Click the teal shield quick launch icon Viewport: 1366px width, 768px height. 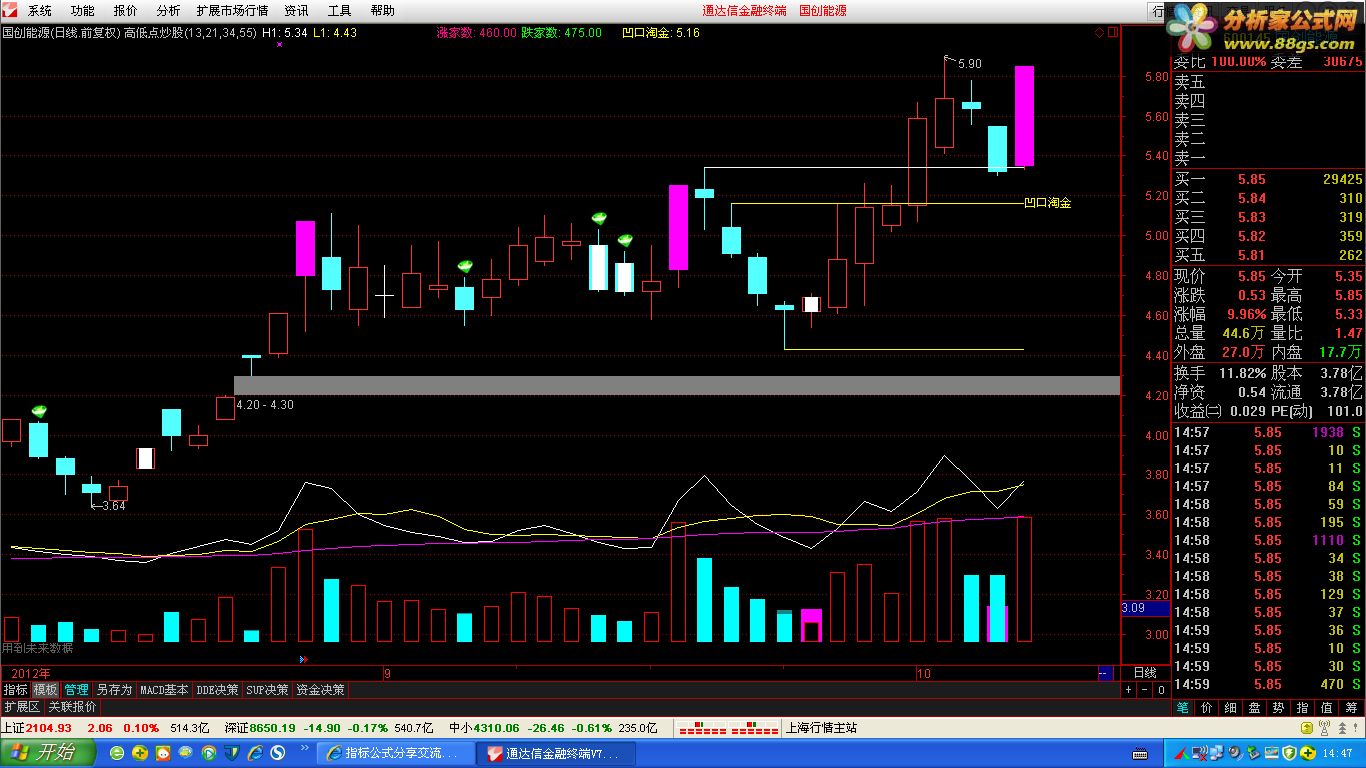231,753
